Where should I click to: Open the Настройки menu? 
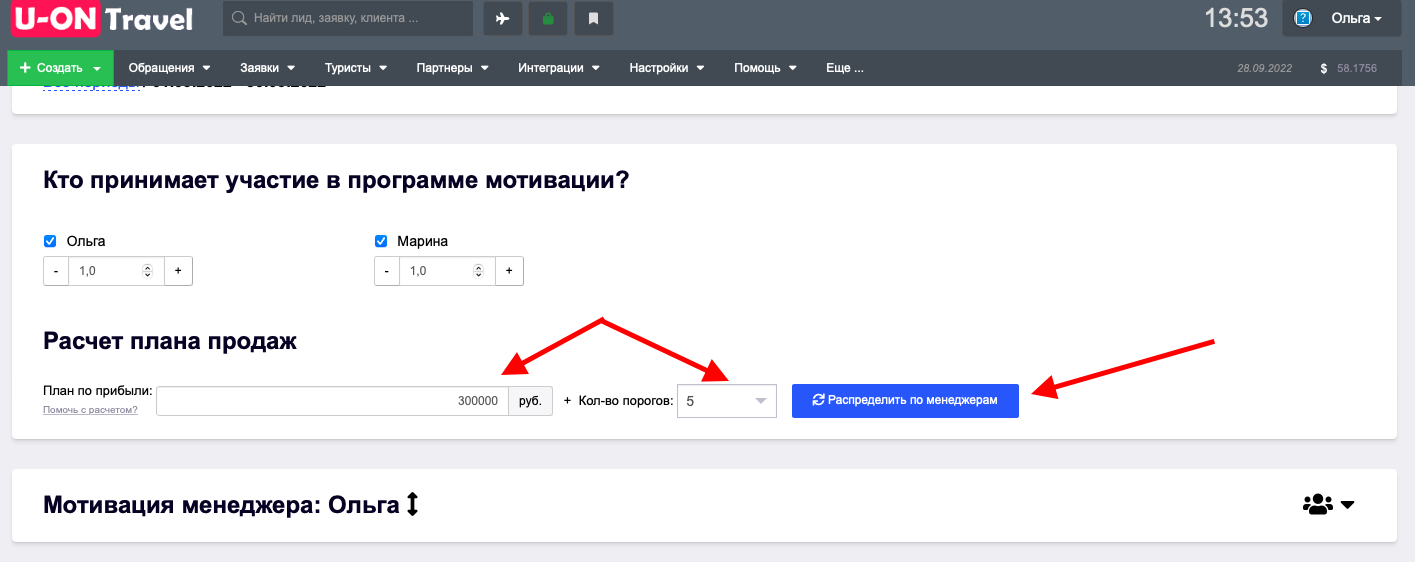click(x=667, y=68)
